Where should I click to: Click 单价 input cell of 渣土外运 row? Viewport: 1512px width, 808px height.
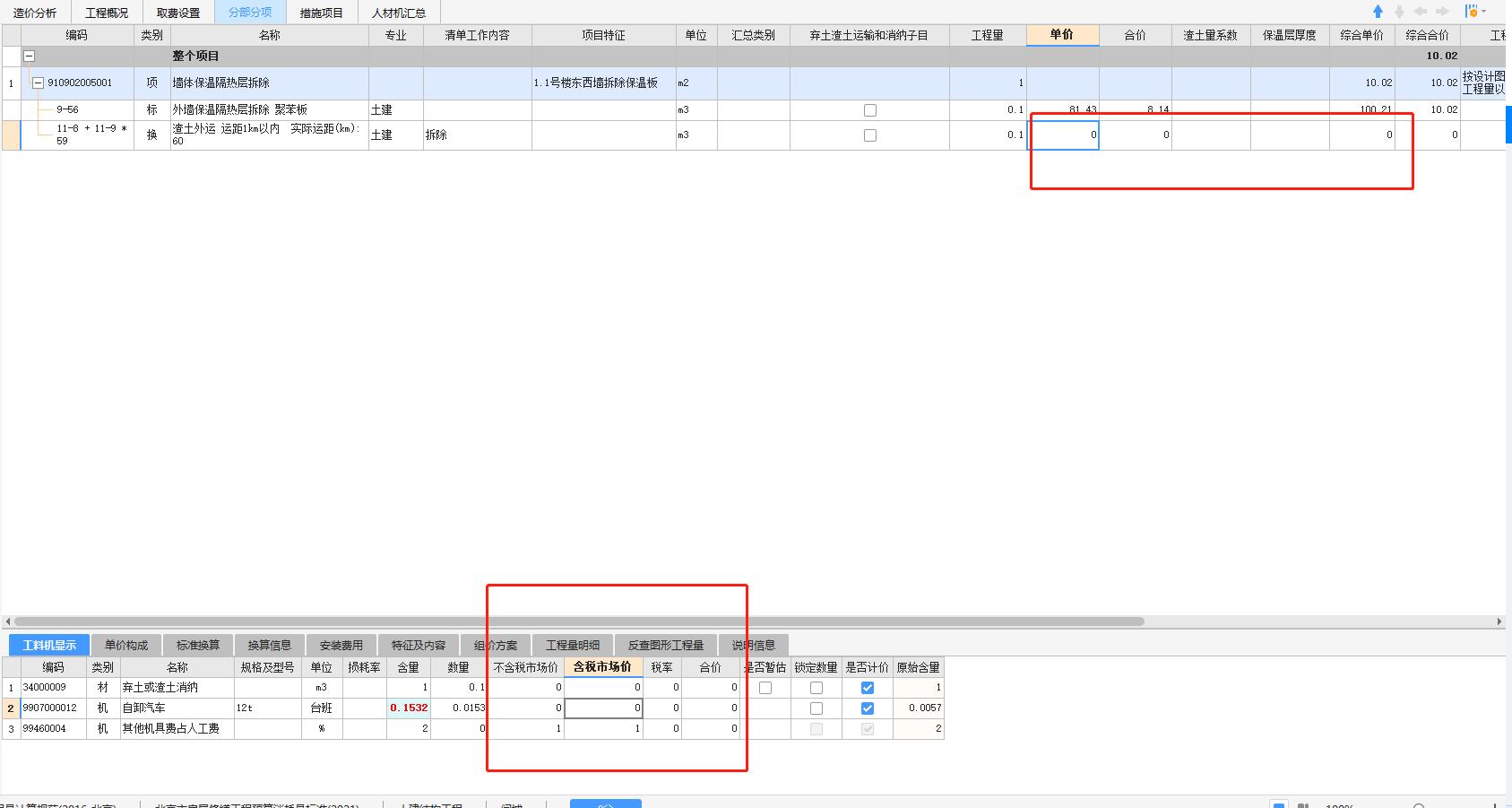tap(1063, 135)
